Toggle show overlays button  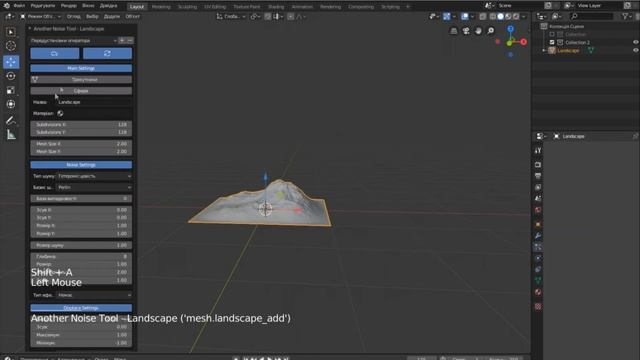(x=464, y=16)
